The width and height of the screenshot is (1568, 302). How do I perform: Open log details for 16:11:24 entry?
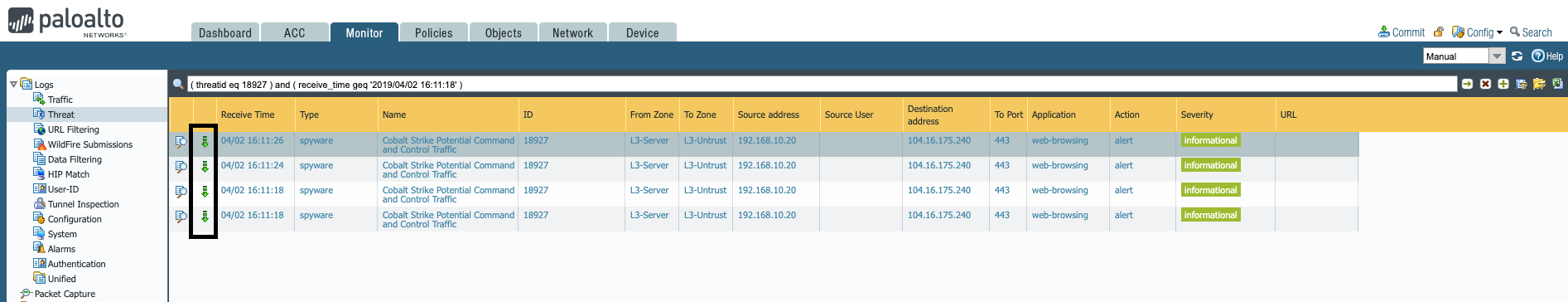[181, 167]
